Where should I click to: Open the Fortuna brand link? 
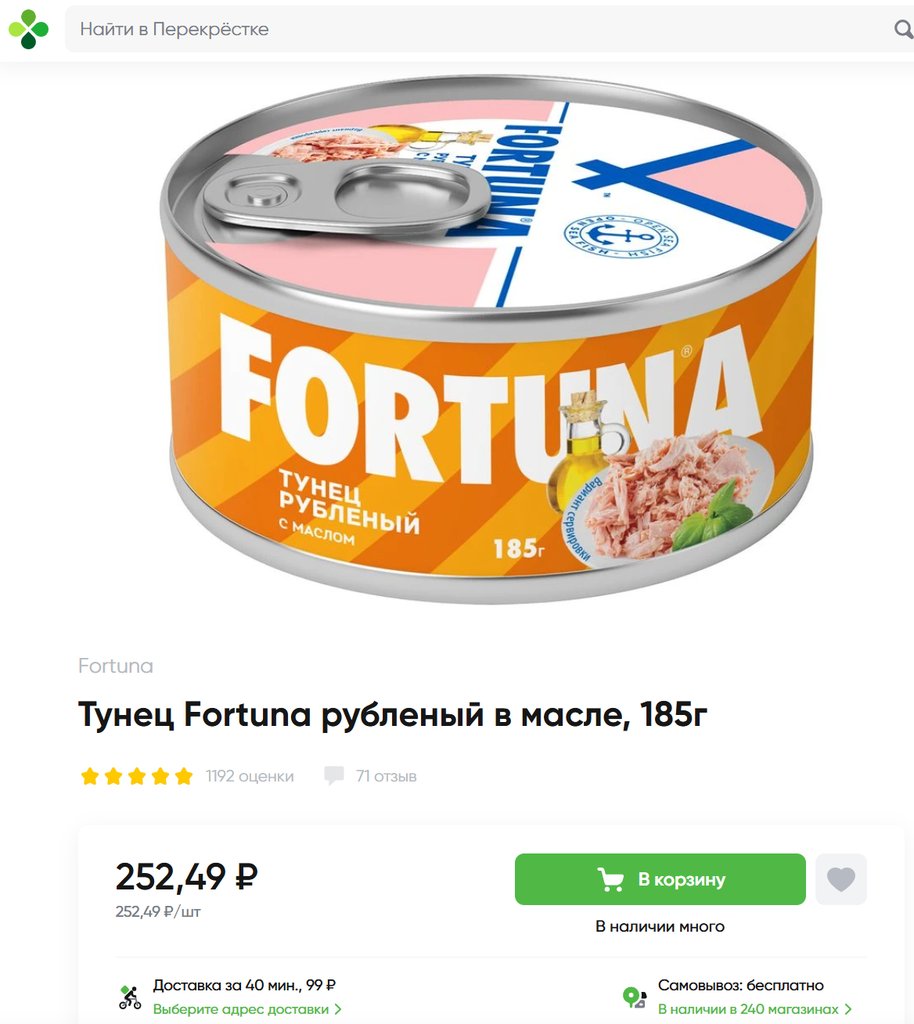(116, 665)
